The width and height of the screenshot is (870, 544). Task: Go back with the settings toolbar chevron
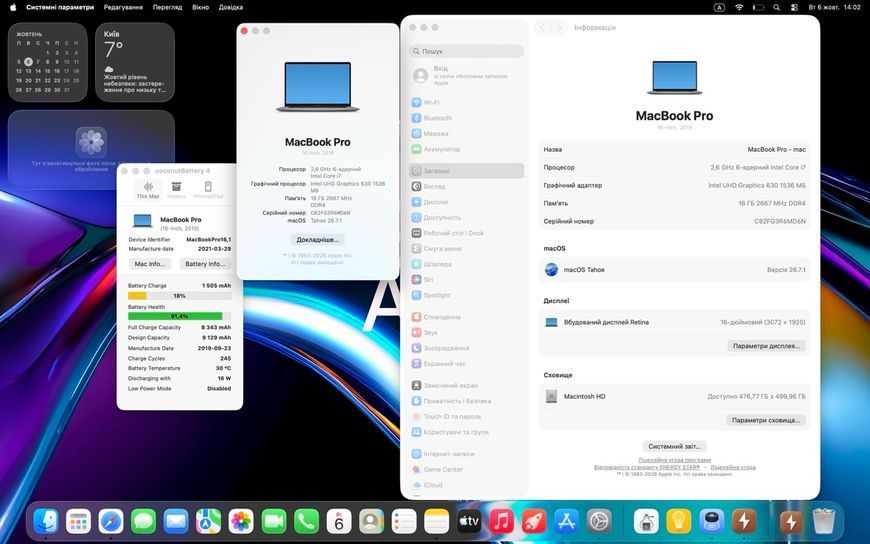[543, 27]
